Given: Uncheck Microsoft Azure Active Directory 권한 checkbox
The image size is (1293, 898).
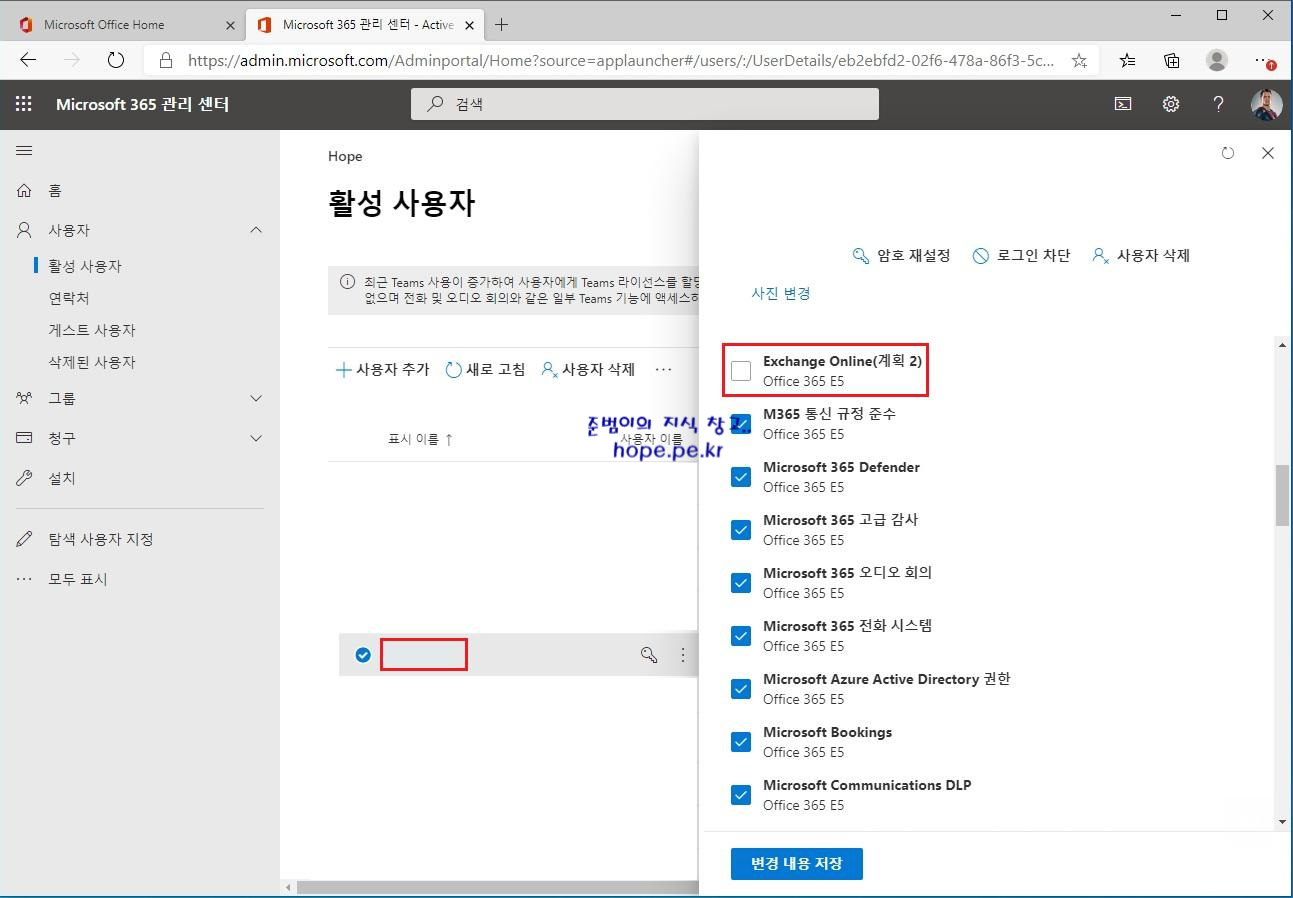Looking at the screenshot, I should [741, 689].
